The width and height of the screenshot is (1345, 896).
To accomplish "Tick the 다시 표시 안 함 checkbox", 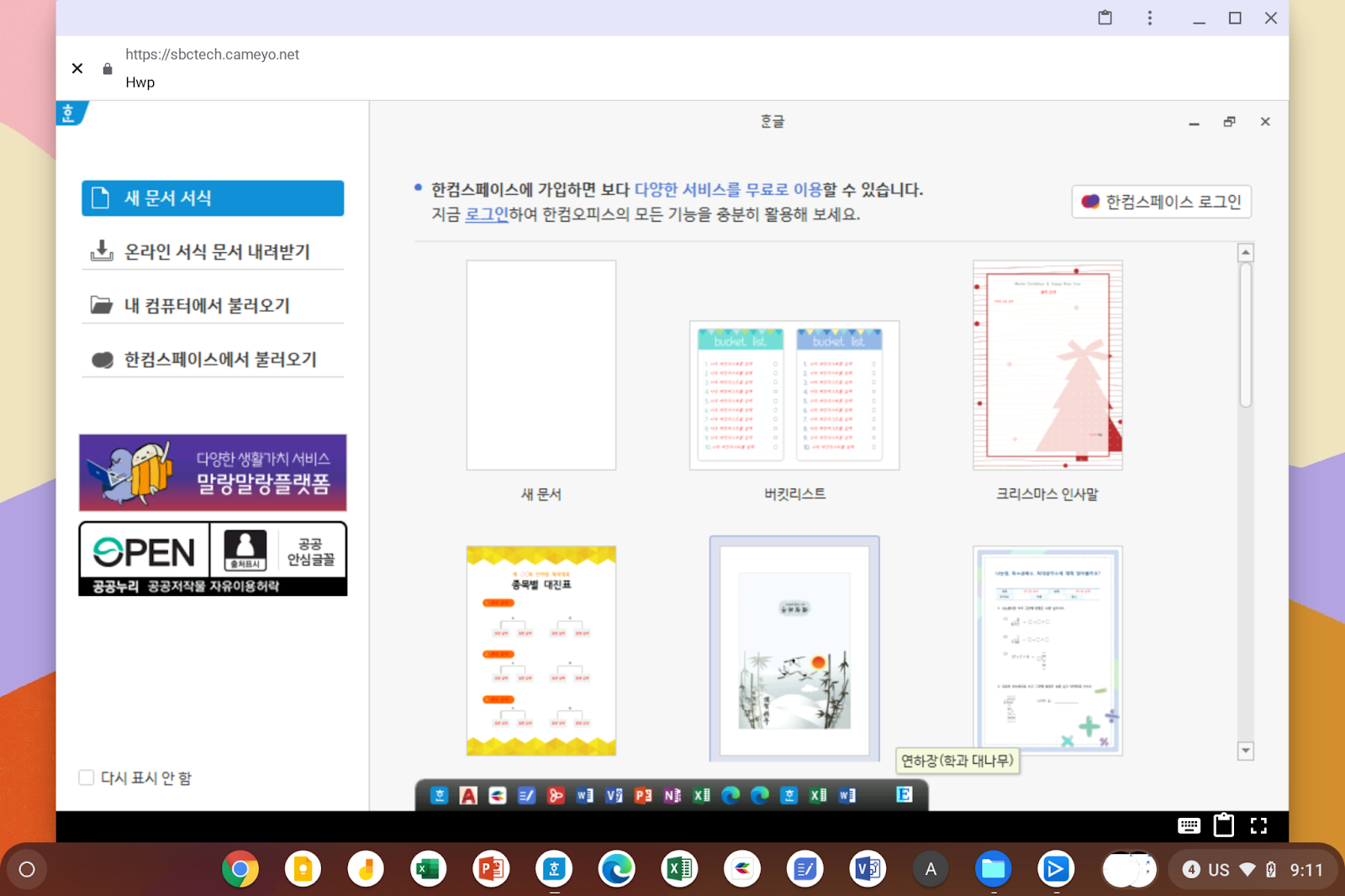I will 86,777.
